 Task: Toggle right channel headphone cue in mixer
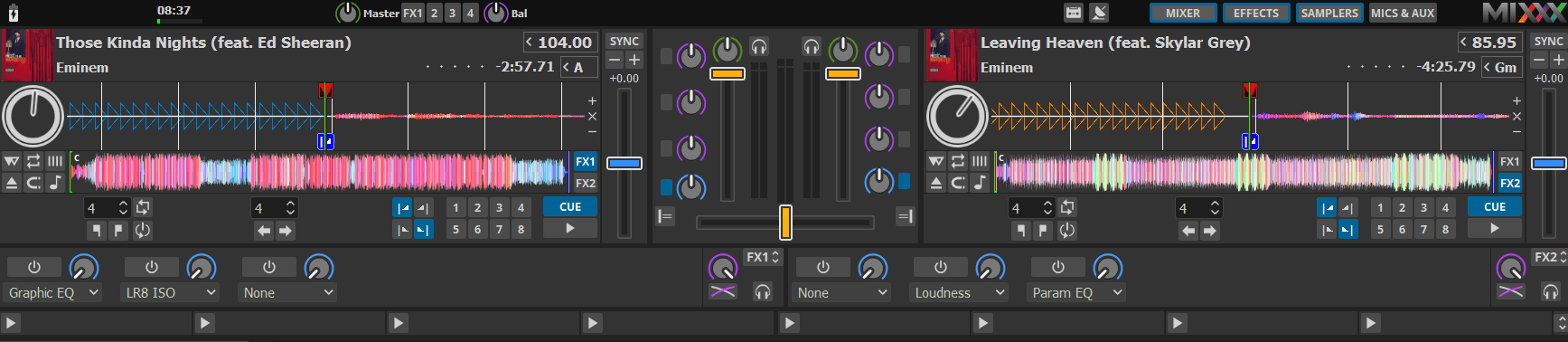pyautogui.click(x=812, y=46)
